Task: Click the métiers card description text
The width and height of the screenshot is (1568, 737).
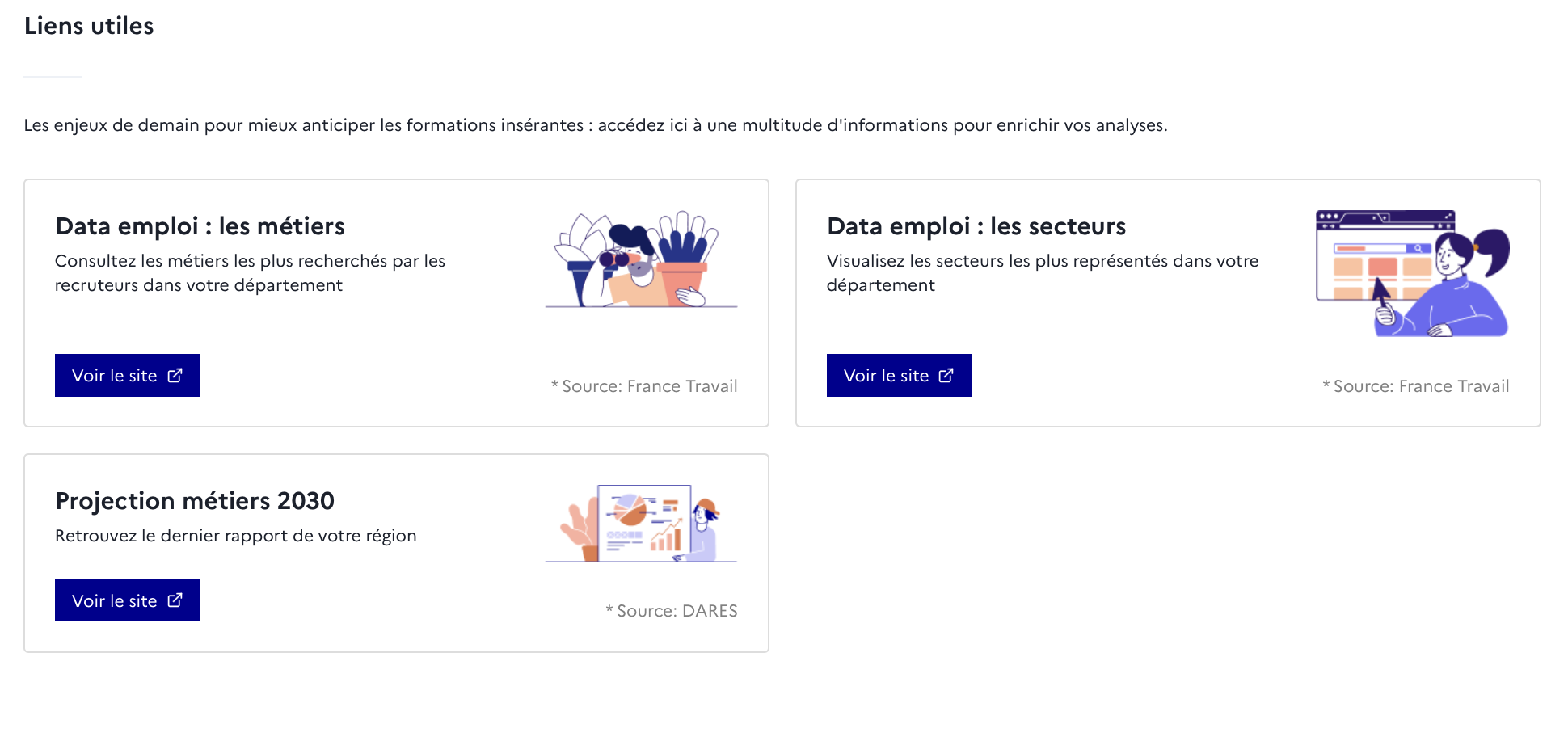Action: [251, 273]
